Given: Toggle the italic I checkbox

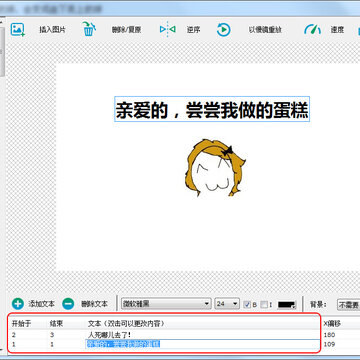Looking at the screenshot, I should point(264,304).
